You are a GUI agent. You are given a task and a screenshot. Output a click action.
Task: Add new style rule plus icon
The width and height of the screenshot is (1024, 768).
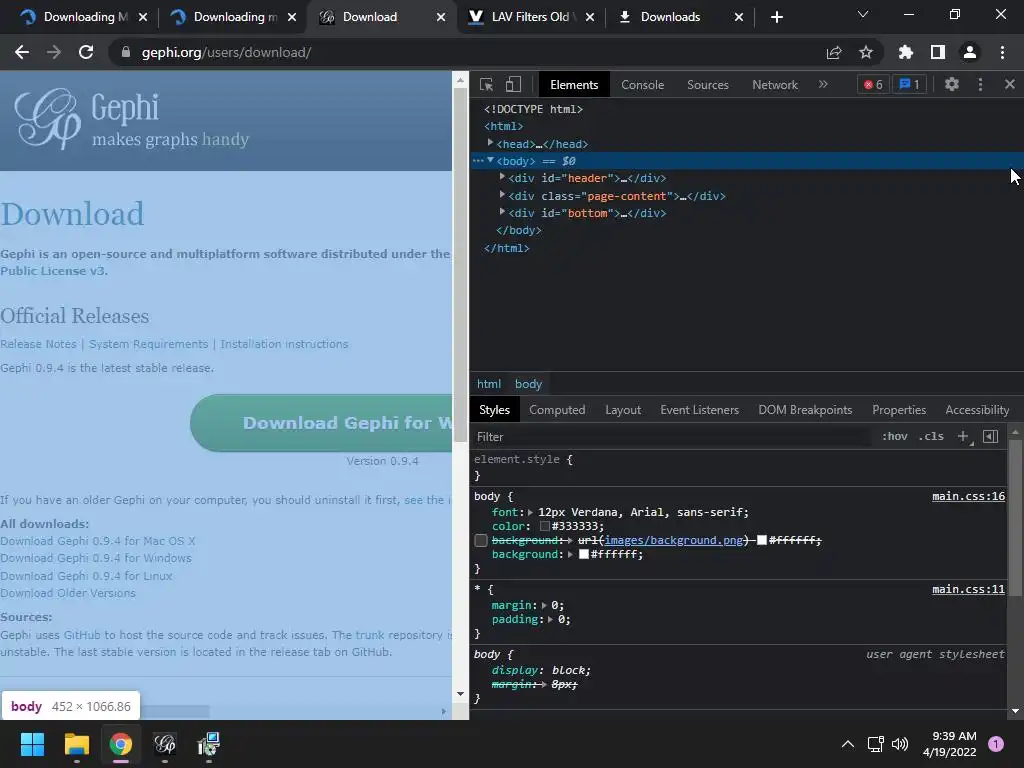pos(963,436)
